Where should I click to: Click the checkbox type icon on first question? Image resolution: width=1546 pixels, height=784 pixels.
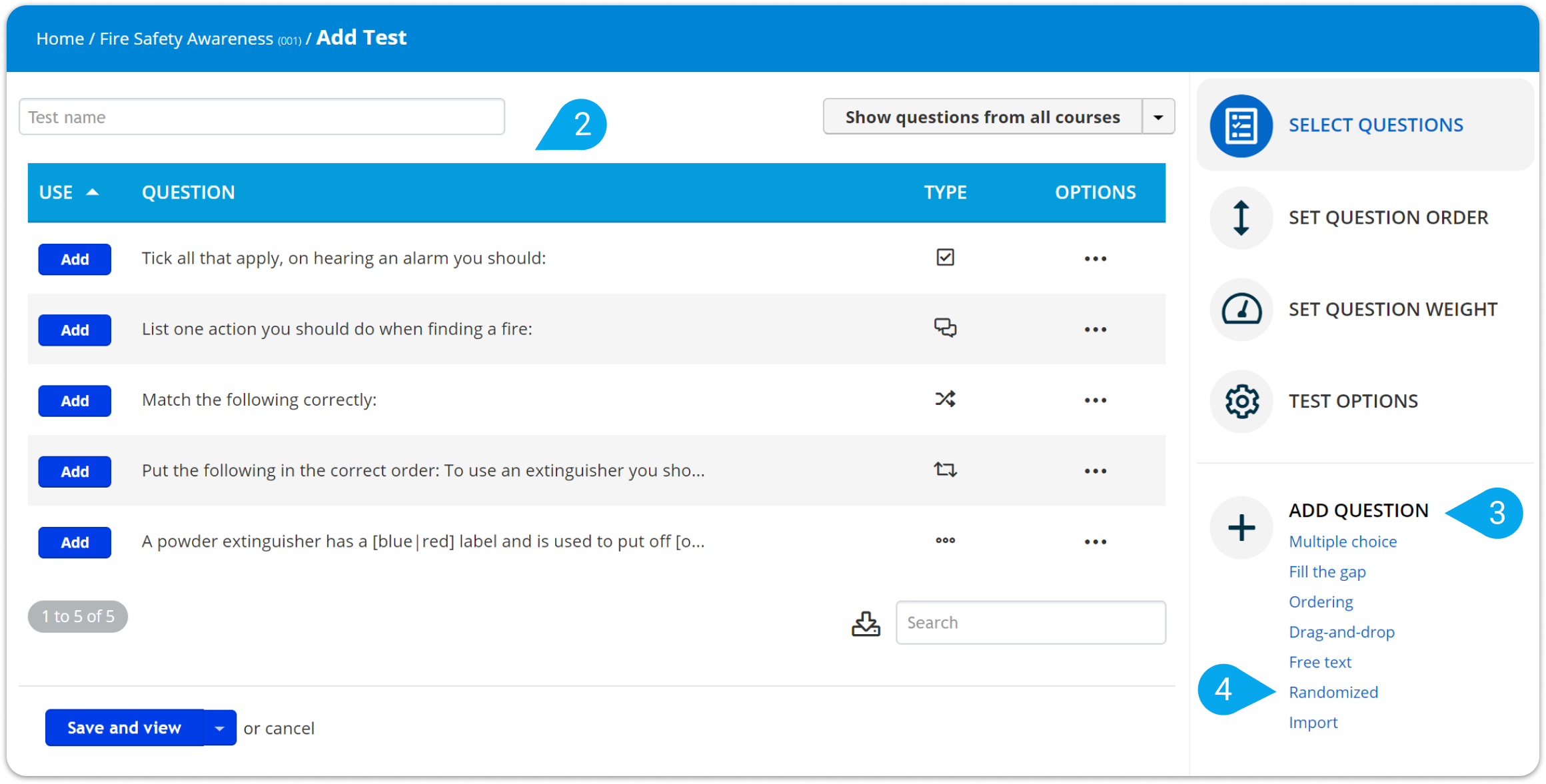tap(943, 257)
